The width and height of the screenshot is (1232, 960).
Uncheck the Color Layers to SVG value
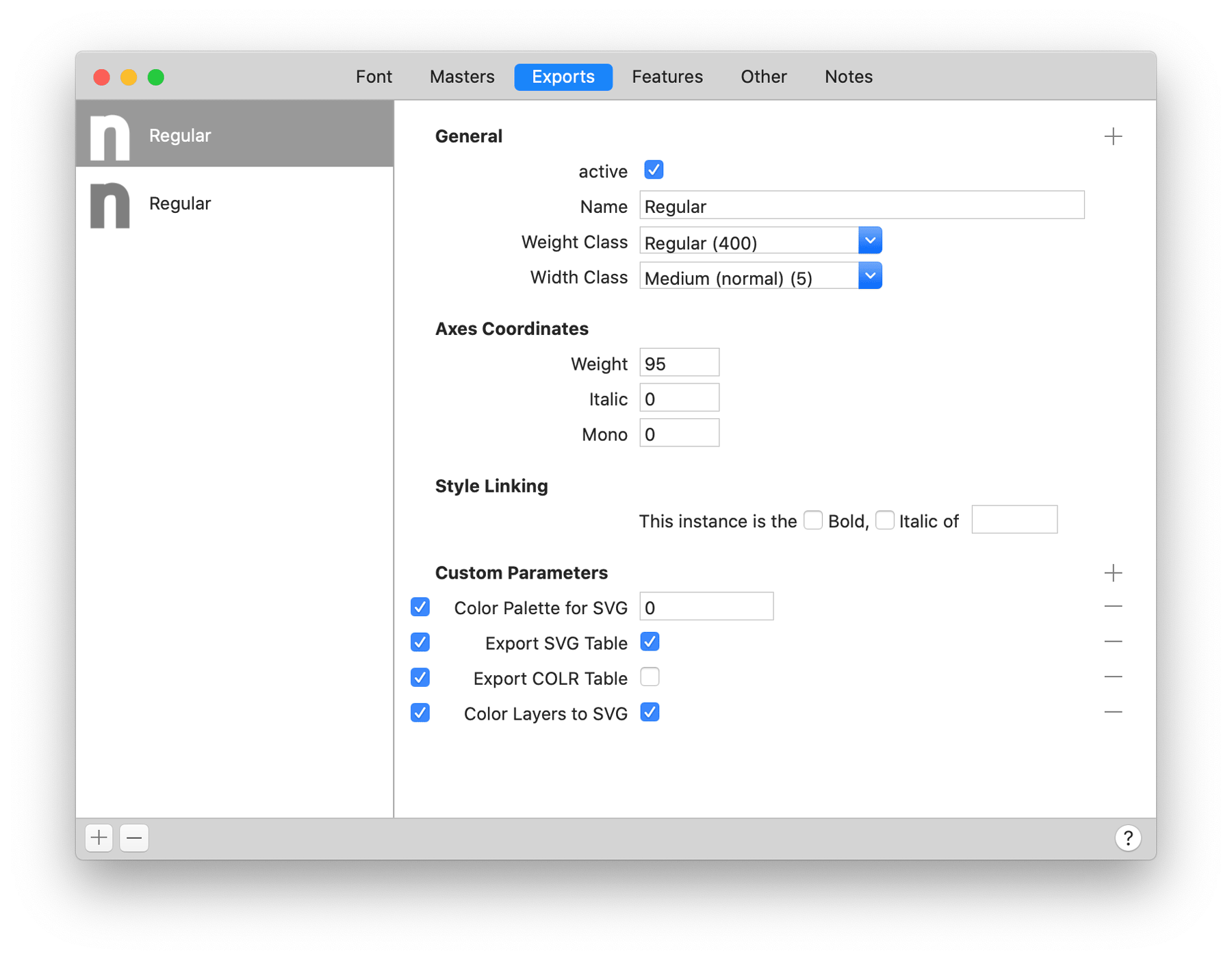coord(650,712)
